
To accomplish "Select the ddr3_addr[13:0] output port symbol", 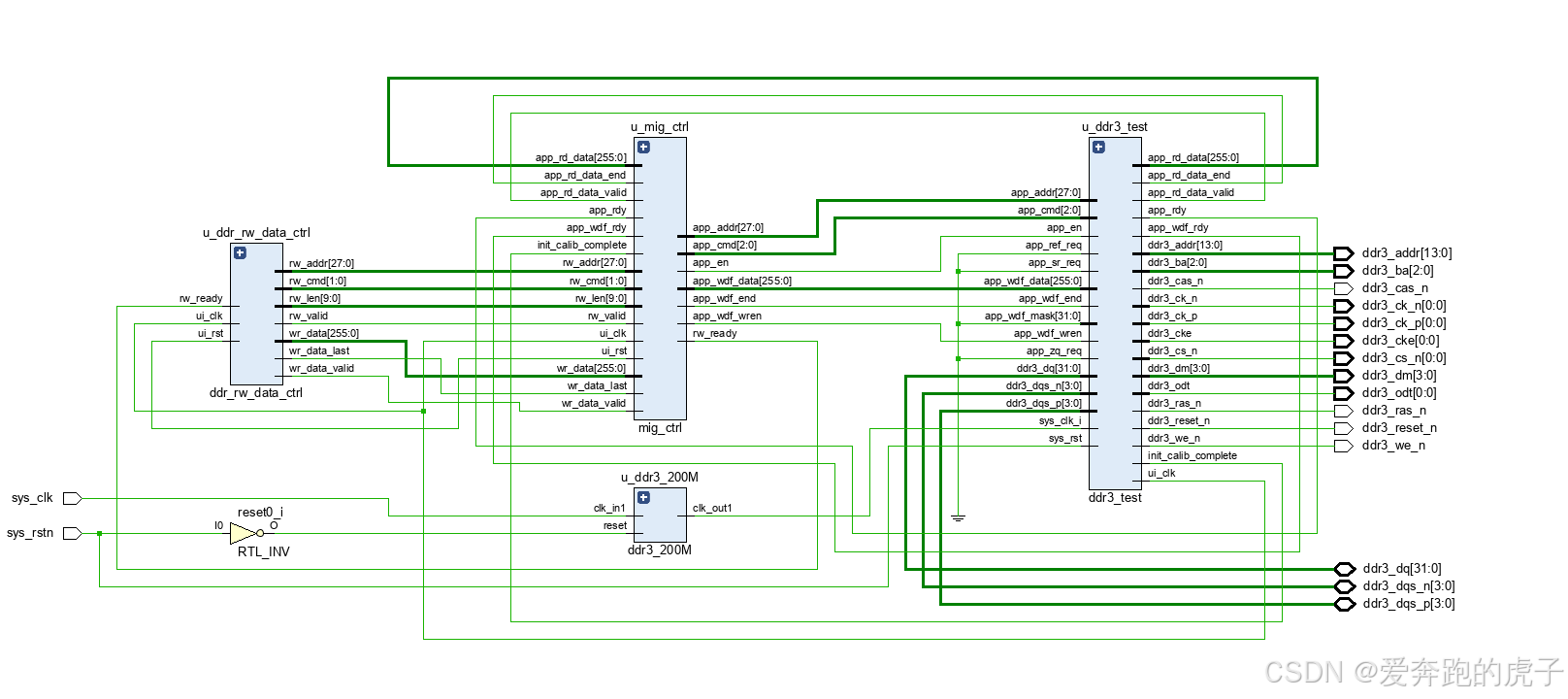I will pyautogui.click(x=1343, y=253).
